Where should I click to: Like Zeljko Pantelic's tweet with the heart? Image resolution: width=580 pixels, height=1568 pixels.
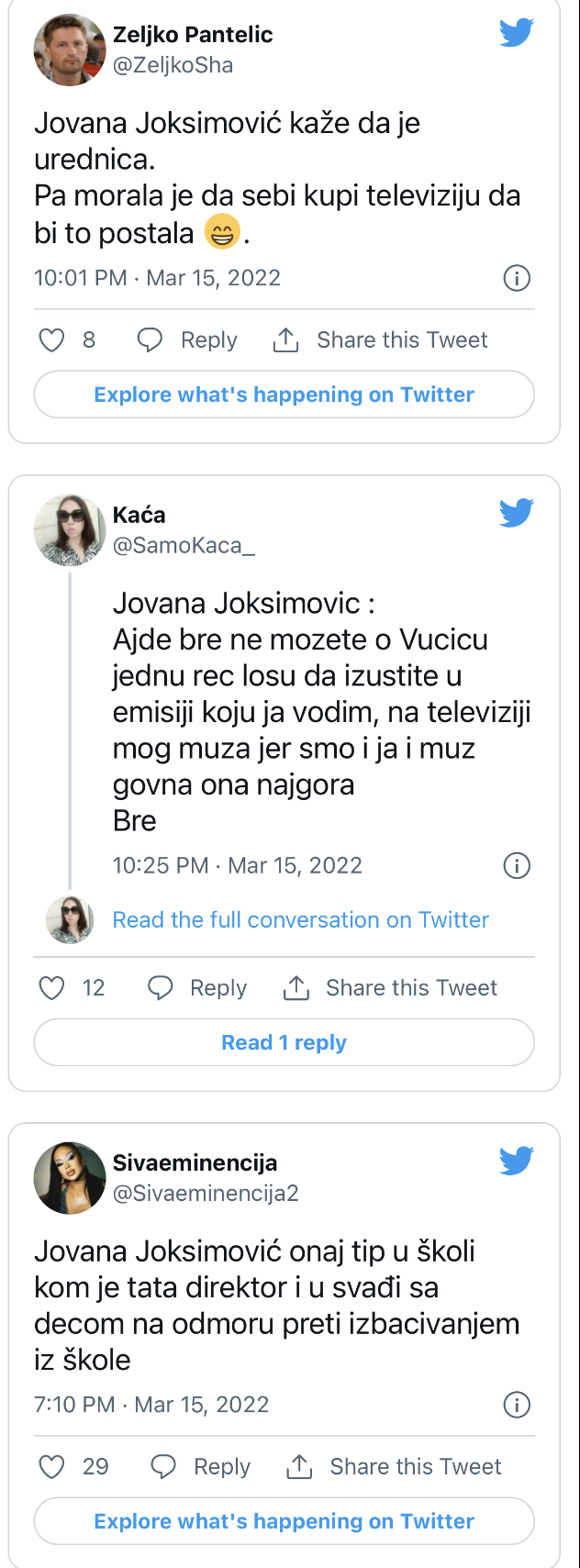coord(51,340)
